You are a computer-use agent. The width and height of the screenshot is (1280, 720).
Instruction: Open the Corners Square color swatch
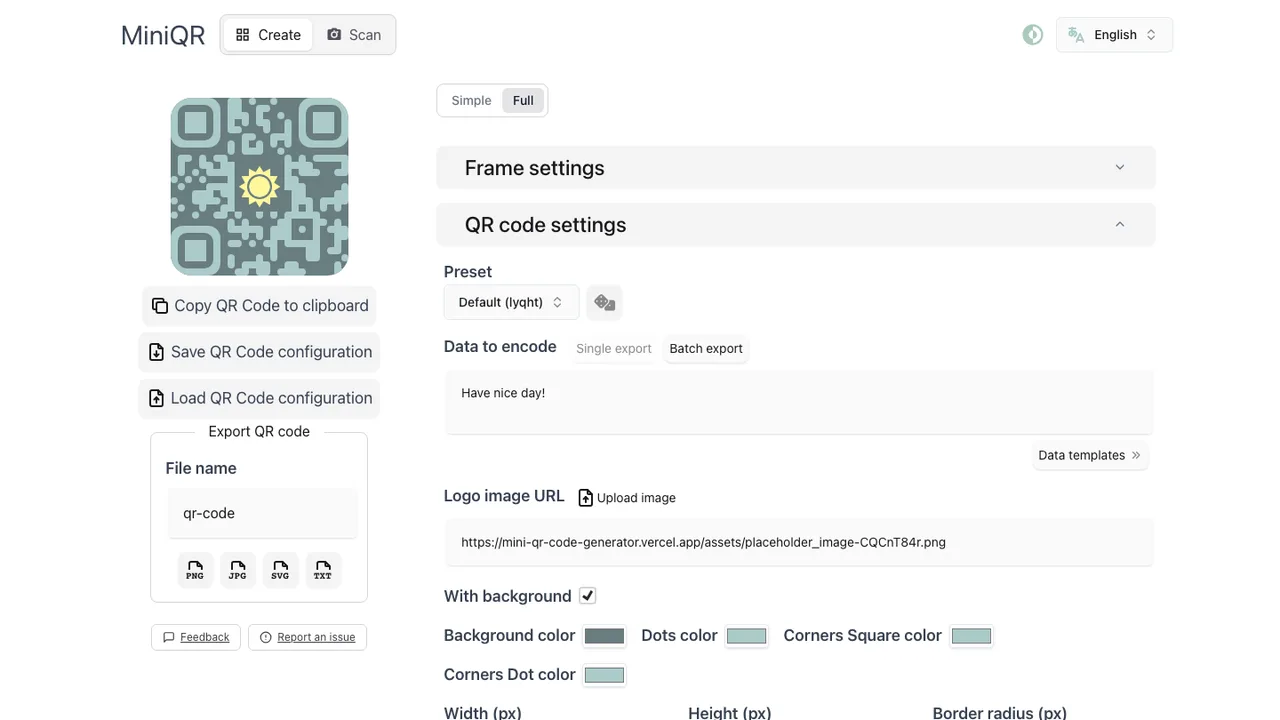(x=971, y=636)
